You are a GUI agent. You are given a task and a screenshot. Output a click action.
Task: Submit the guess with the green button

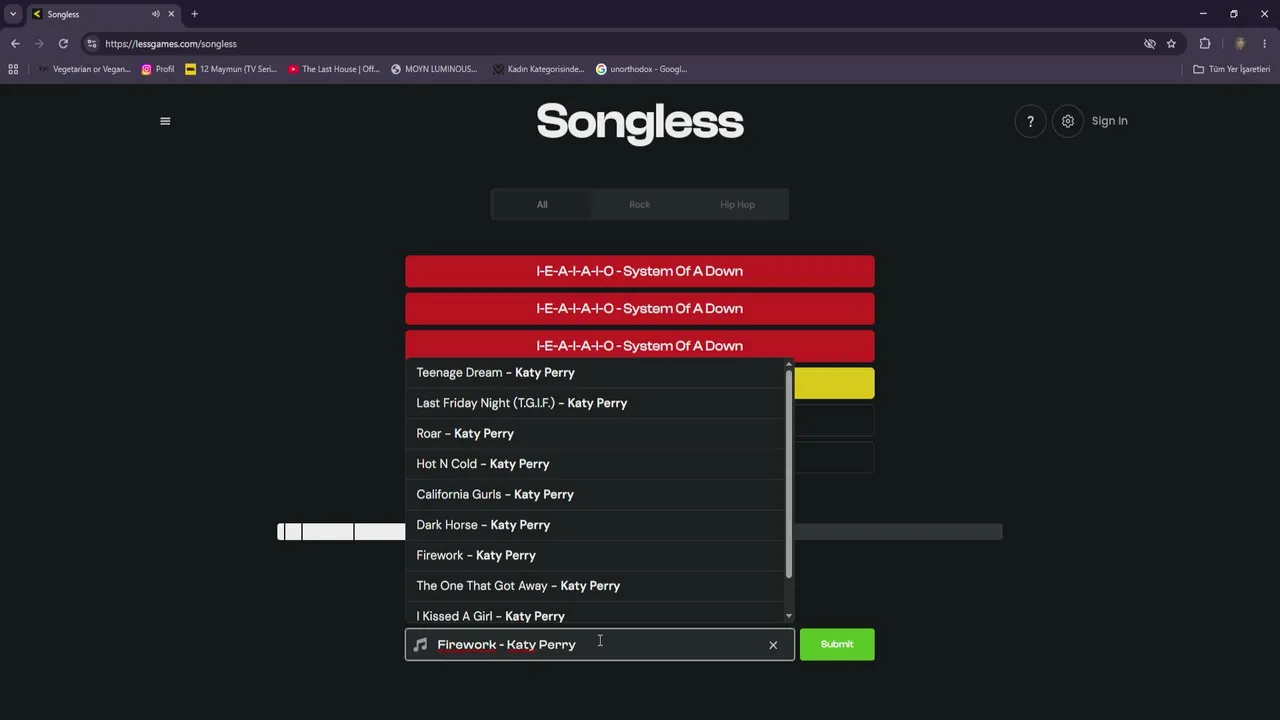click(x=837, y=644)
